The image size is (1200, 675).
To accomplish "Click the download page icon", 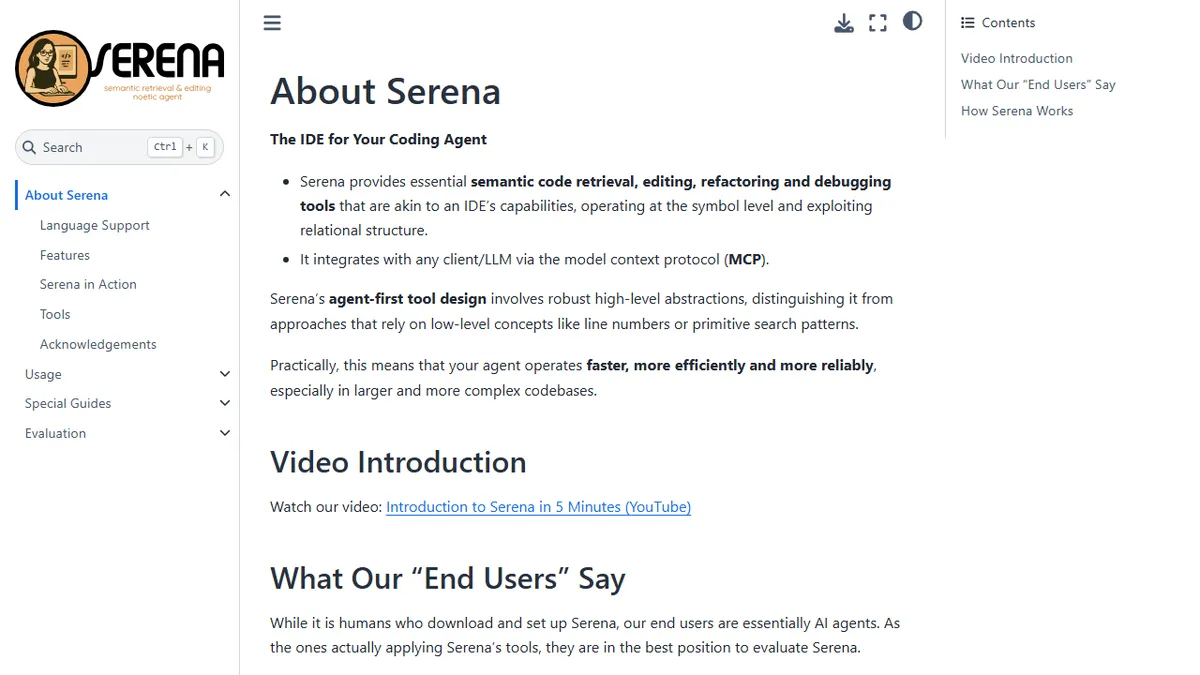I will [844, 23].
